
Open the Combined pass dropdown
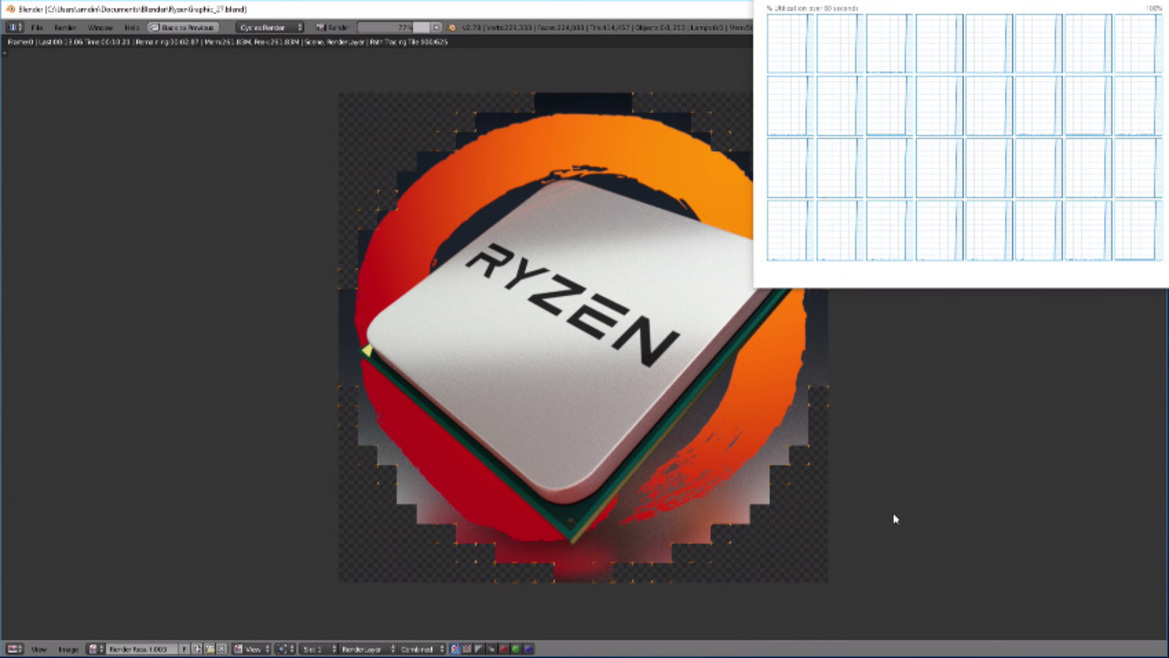point(421,649)
